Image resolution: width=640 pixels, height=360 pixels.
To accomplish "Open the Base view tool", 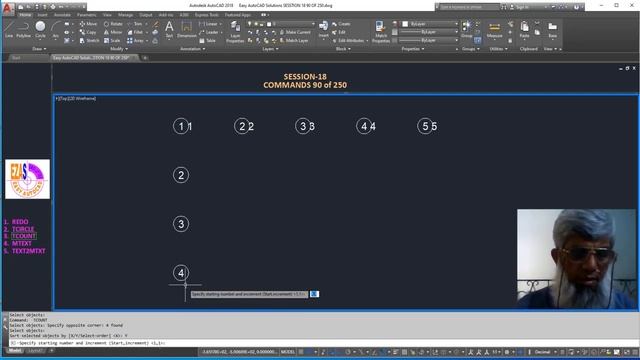I will tap(552, 29).
